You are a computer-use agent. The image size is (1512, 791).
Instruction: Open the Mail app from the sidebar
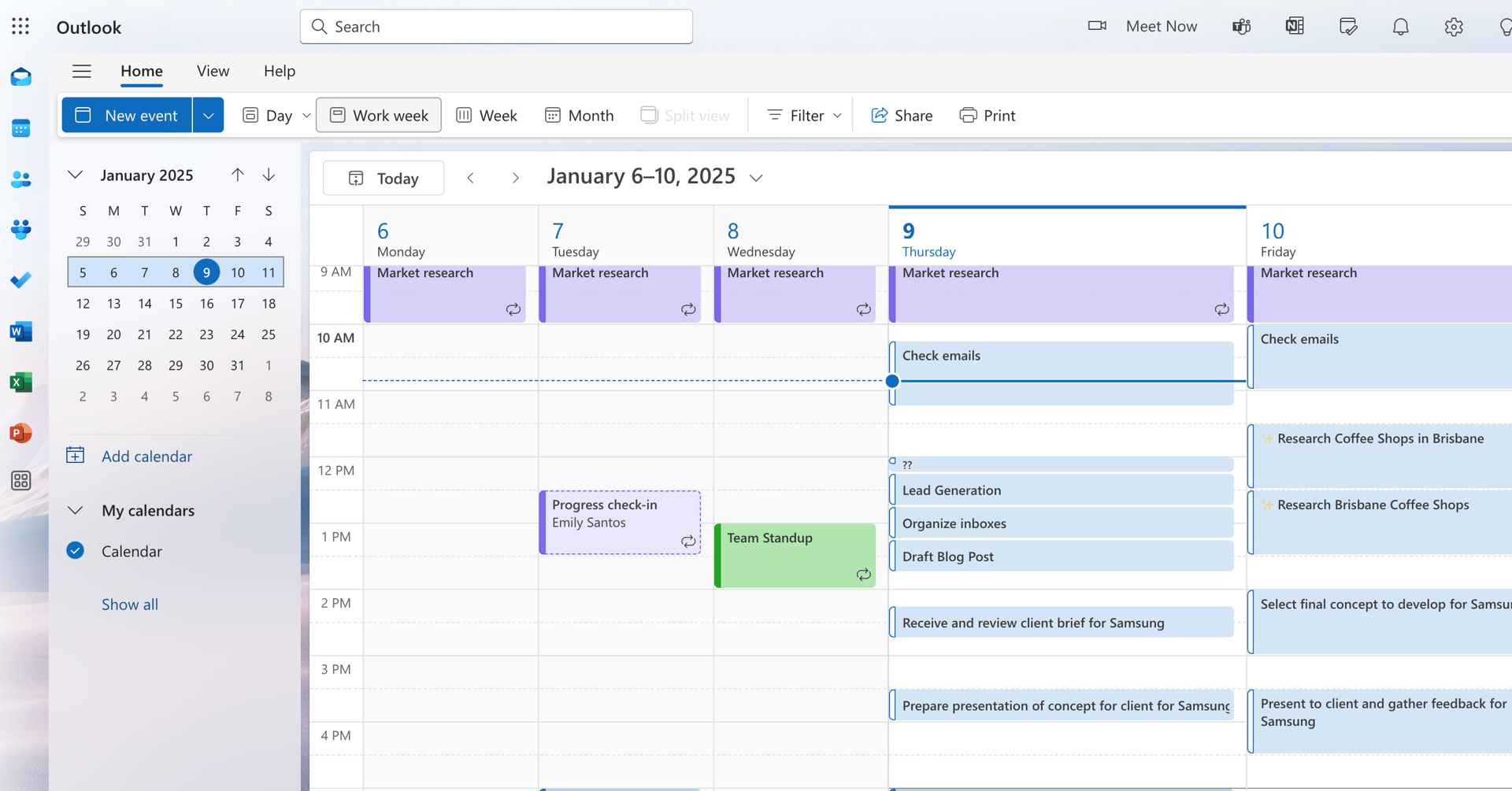point(20,76)
